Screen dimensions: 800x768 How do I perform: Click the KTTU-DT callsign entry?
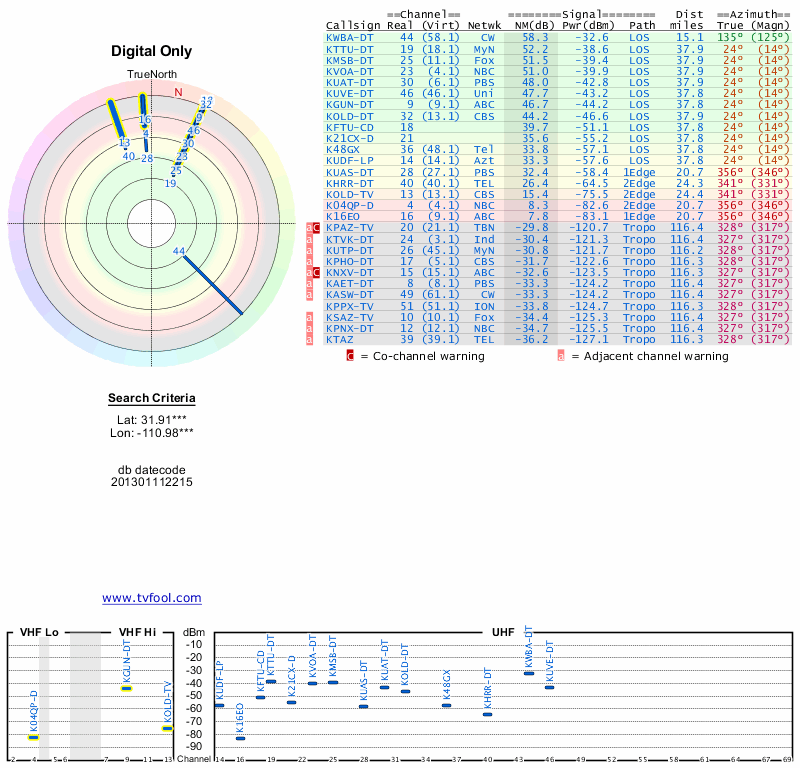[x=349, y=49]
